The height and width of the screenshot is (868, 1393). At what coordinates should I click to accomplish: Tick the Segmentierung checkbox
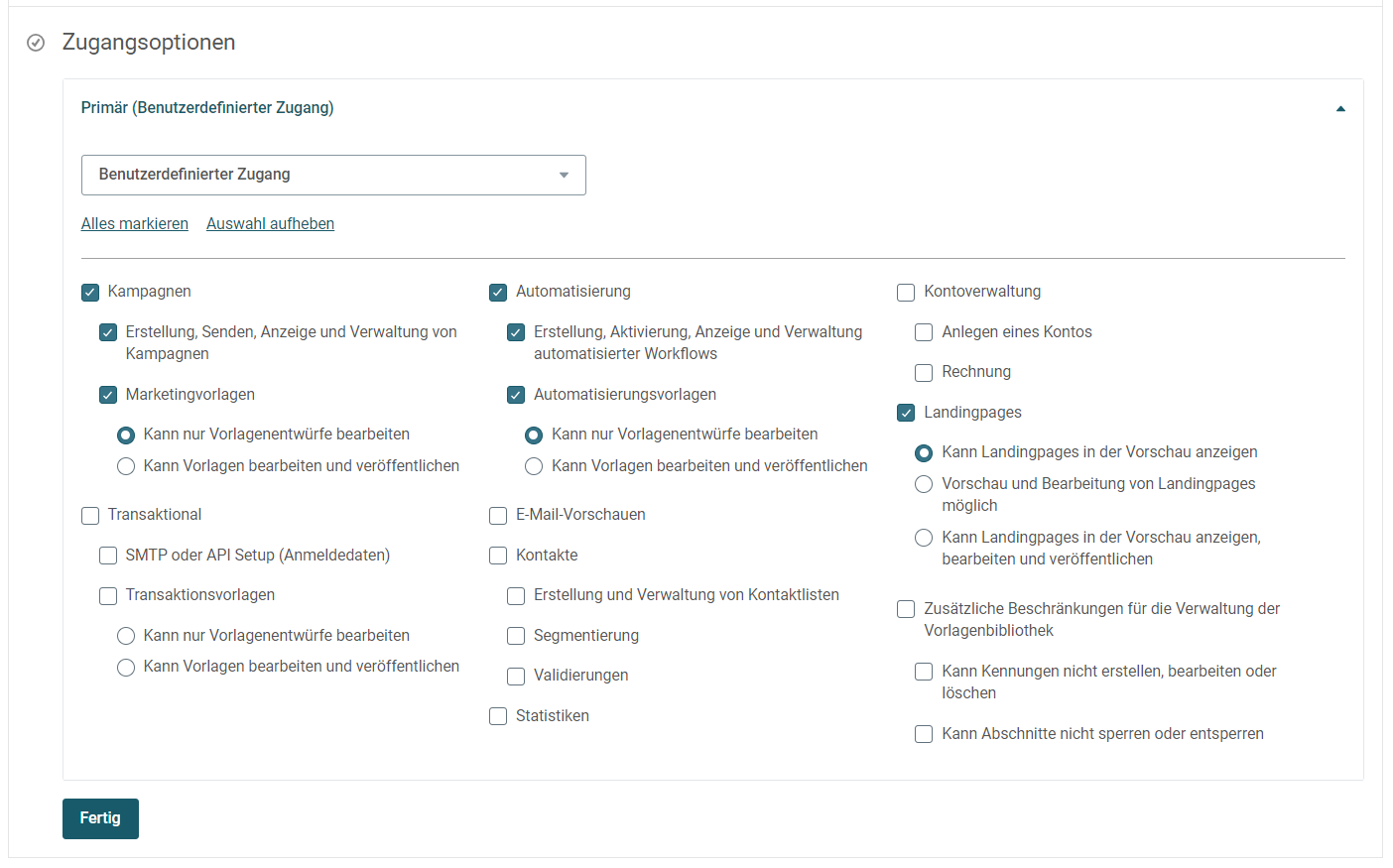[x=516, y=636]
